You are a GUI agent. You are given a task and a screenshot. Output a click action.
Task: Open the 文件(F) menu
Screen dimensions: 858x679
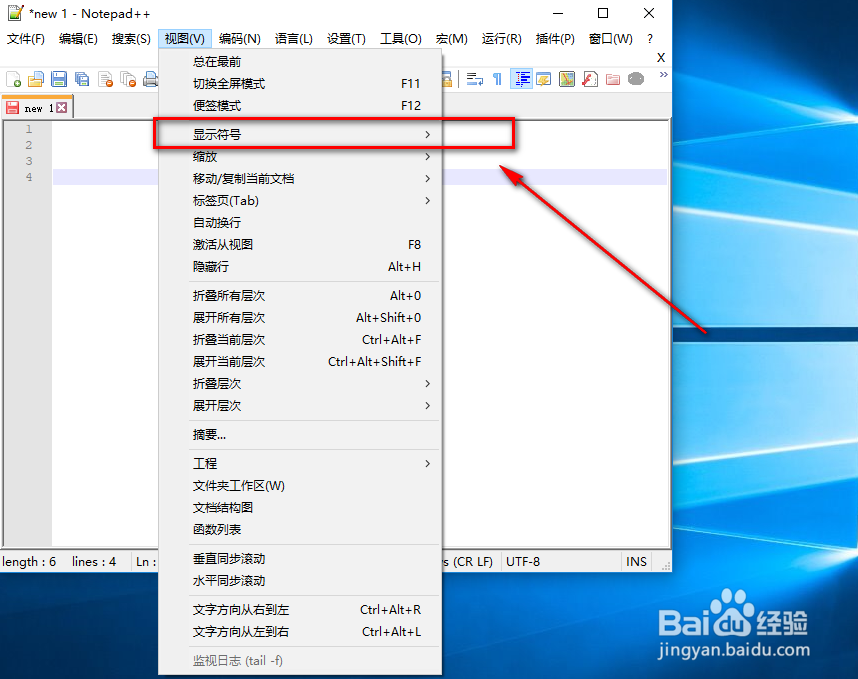(26, 38)
